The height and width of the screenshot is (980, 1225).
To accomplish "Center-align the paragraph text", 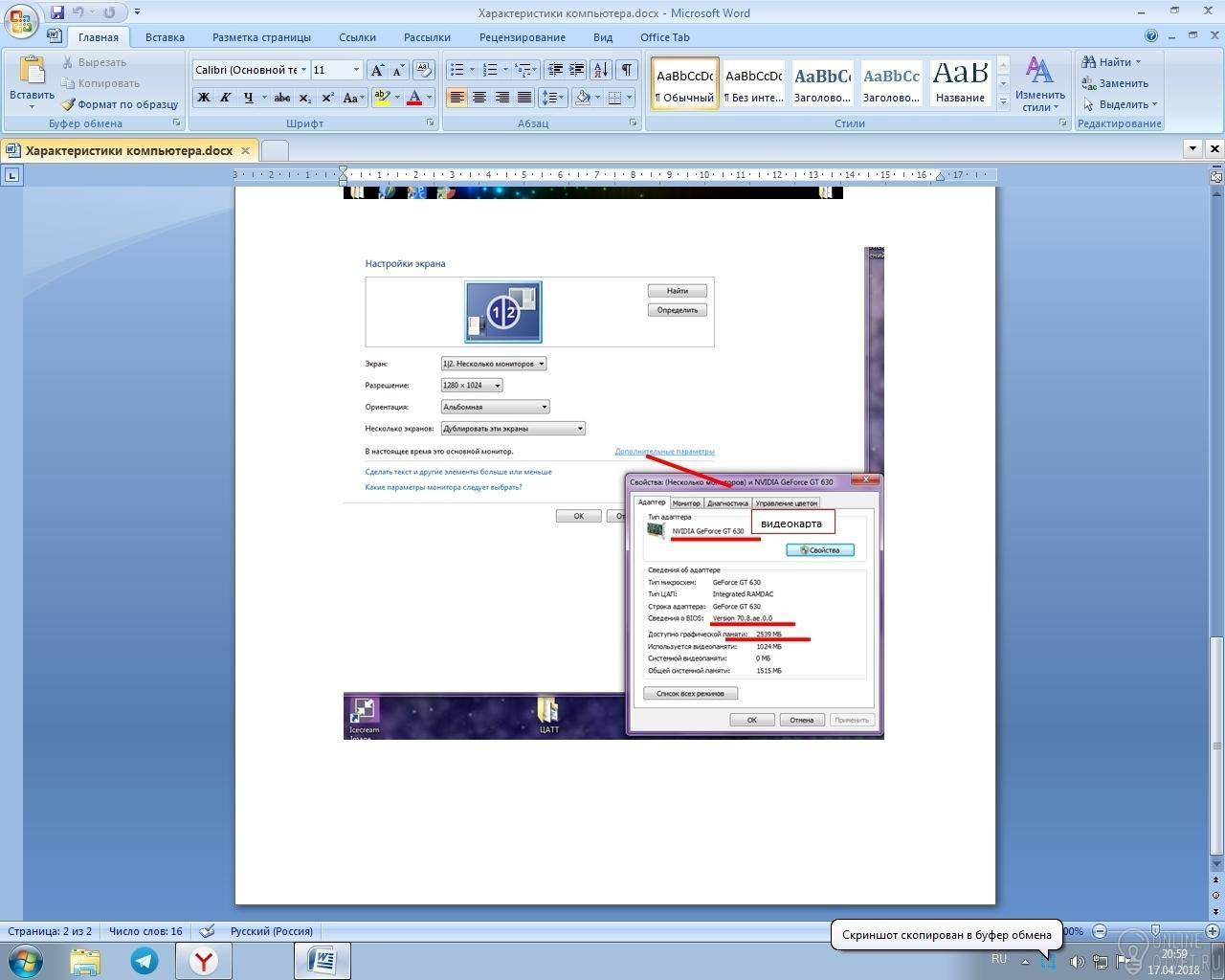I will tap(479, 98).
